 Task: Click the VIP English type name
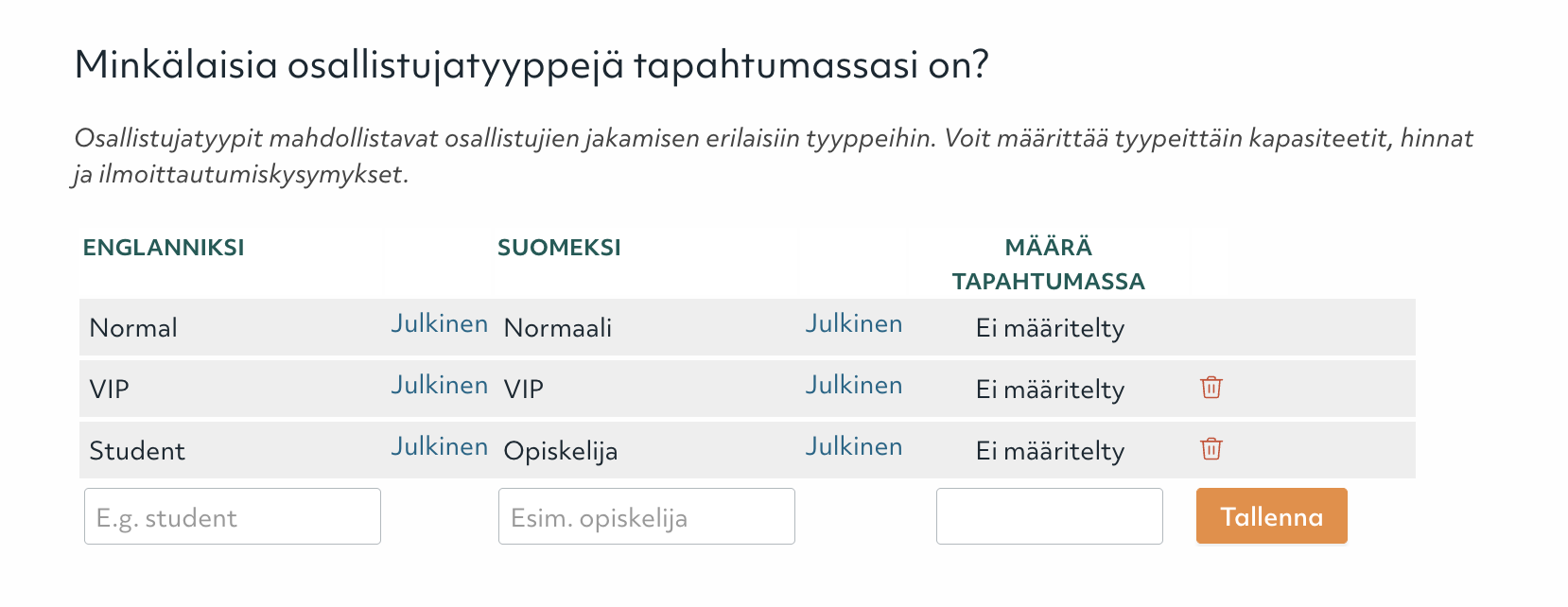click(x=110, y=390)
